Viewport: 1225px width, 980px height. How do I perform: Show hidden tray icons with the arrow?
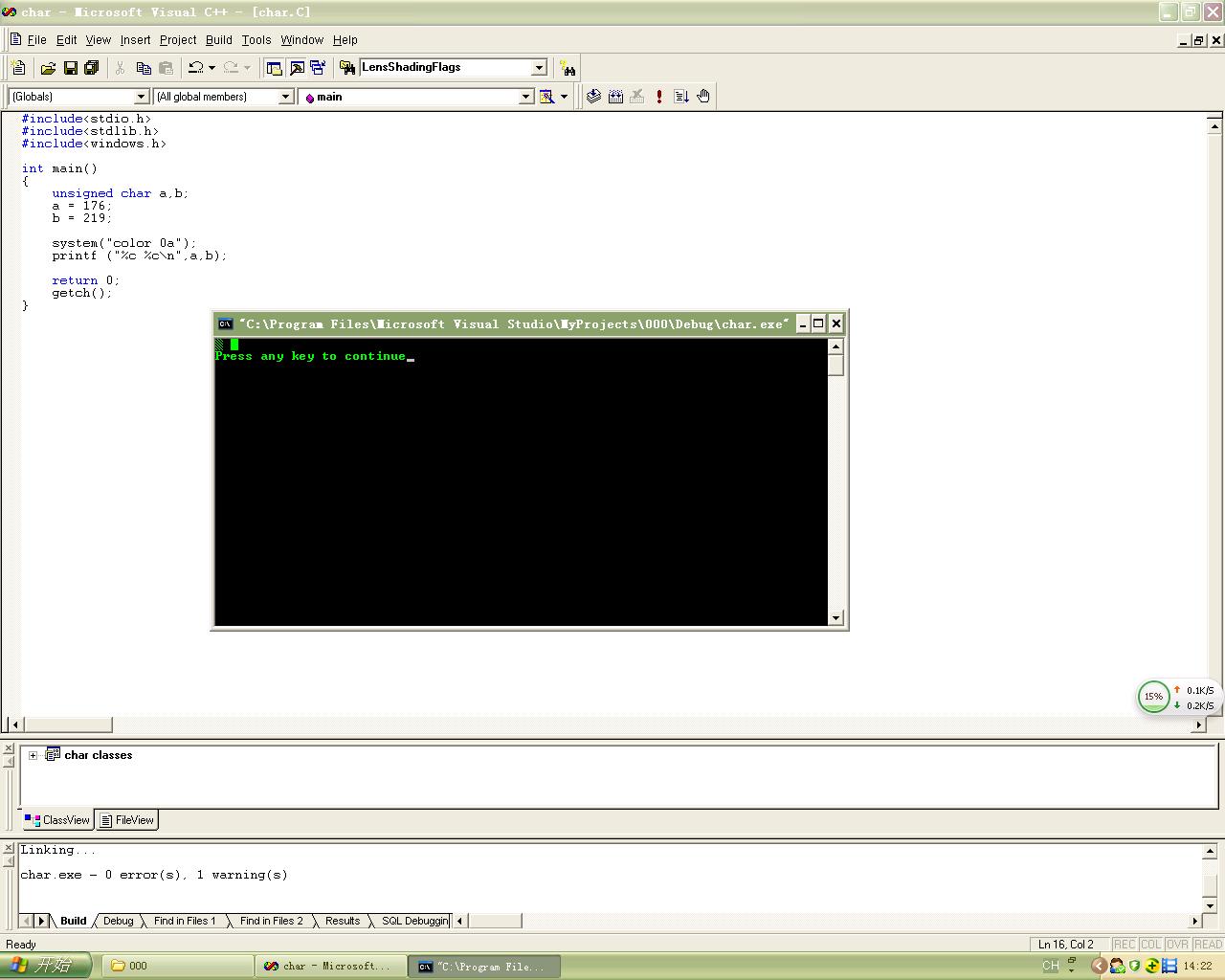[1099, 966]
